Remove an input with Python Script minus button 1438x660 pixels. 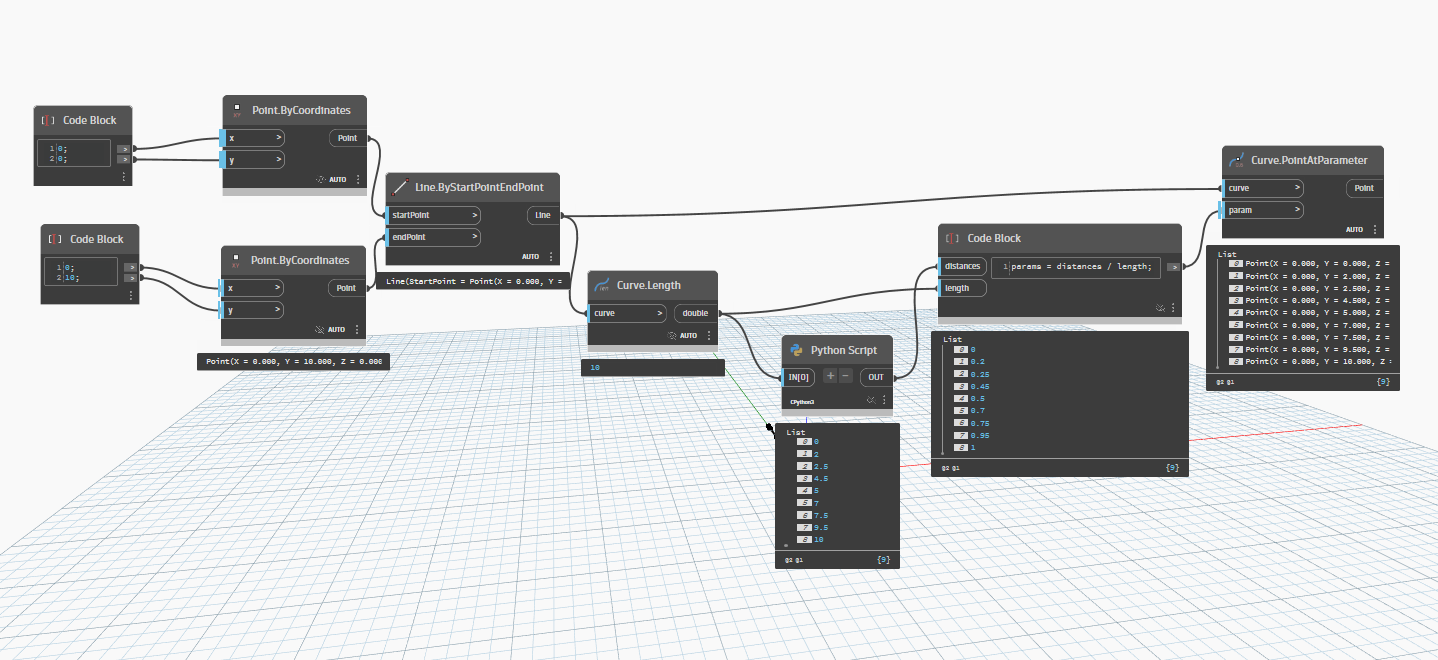[846, 376]
